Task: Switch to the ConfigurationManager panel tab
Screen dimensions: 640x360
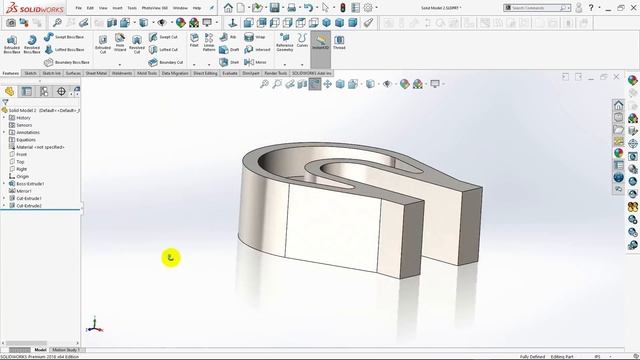Action: pyautogui.click(x=44, y=91)
